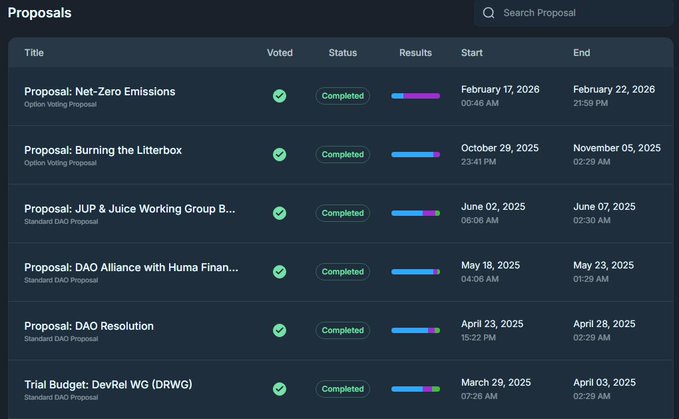Click results bar for Huma Finance alliance
This screenshot has width=679, height=419.
[416, 272]
